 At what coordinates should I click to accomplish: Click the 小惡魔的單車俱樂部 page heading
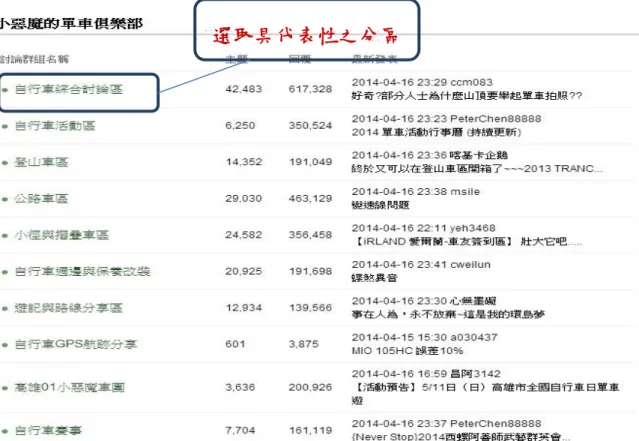tap(71, 23)
